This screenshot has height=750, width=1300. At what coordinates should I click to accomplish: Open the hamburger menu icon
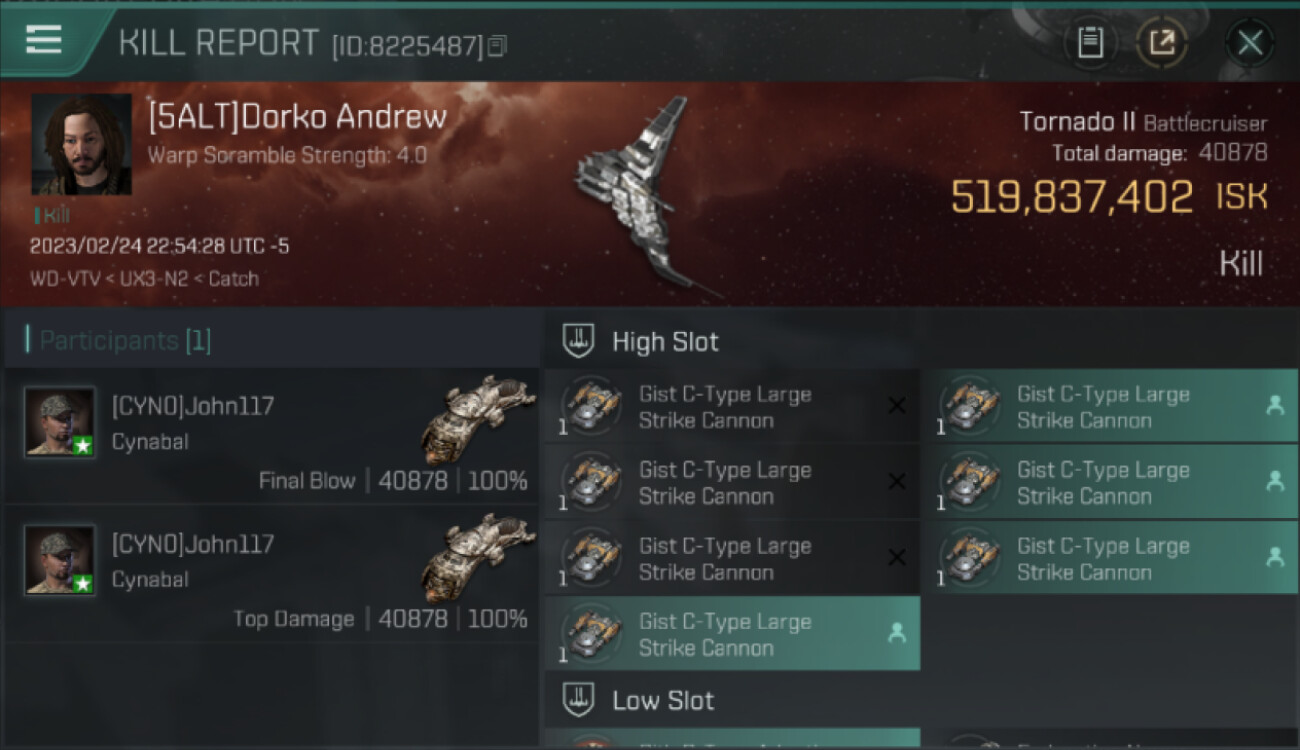44,40
